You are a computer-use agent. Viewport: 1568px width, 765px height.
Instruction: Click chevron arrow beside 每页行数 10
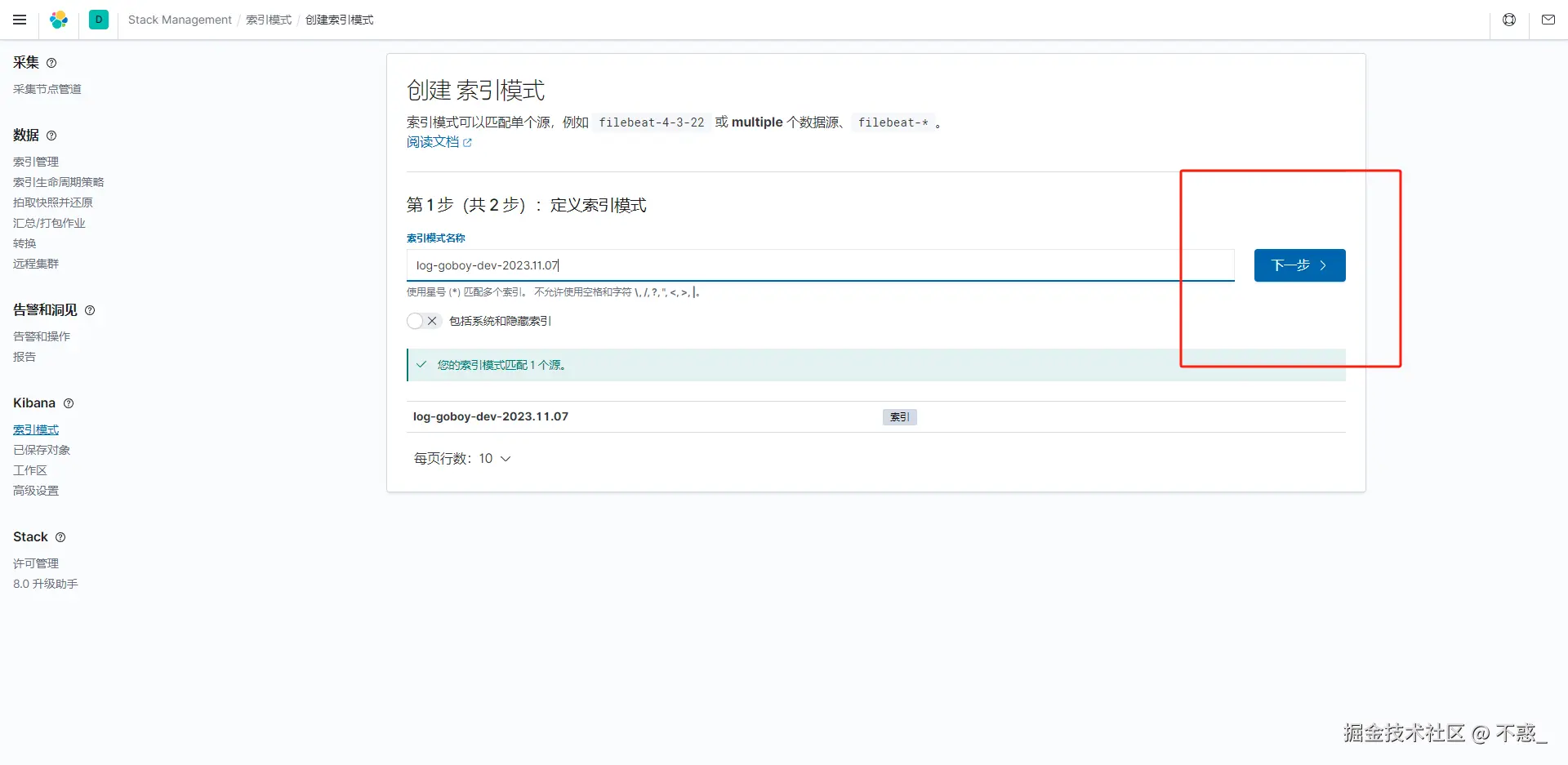[x=506, y=459]
